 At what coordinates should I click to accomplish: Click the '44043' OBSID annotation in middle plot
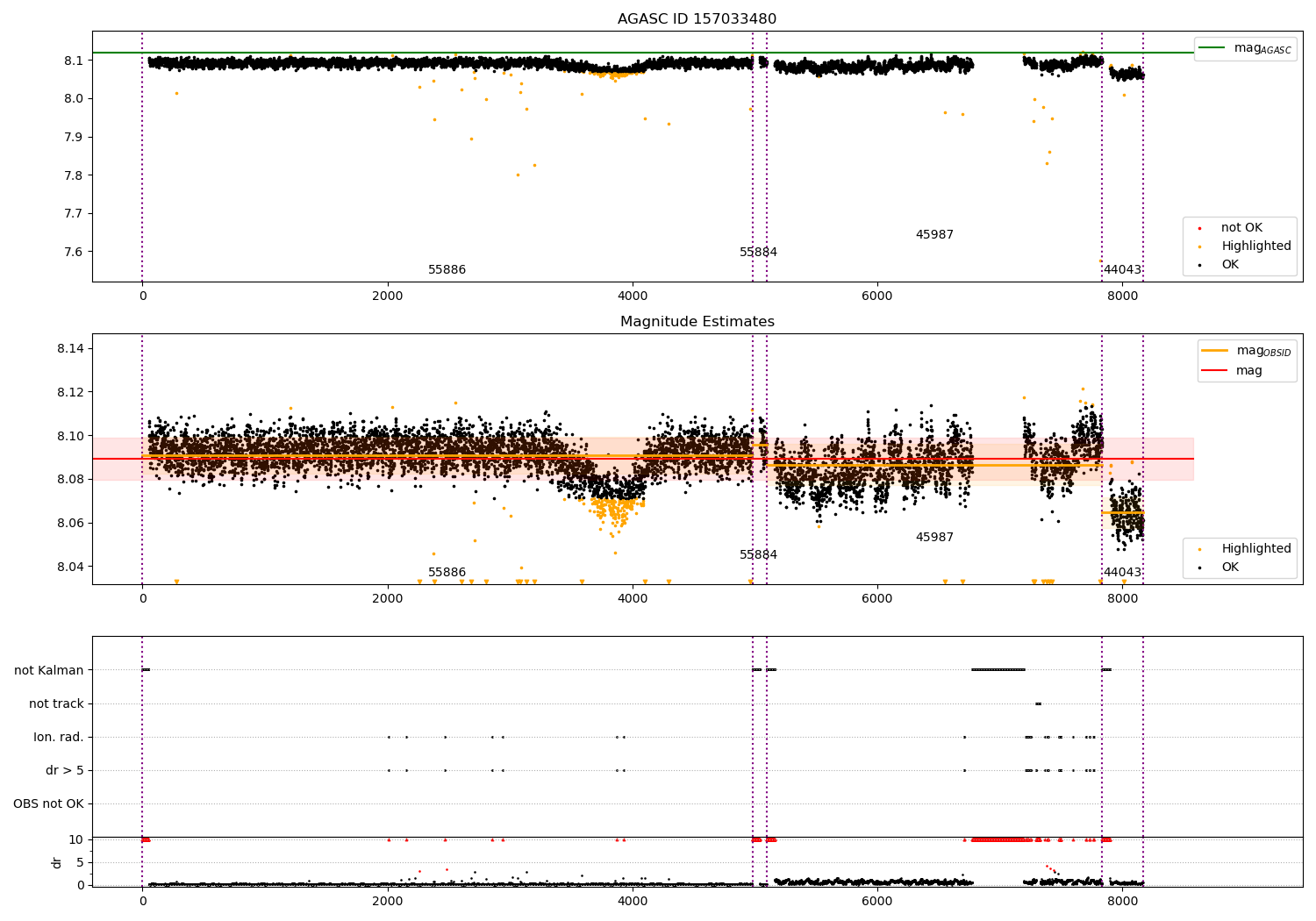1122,573
